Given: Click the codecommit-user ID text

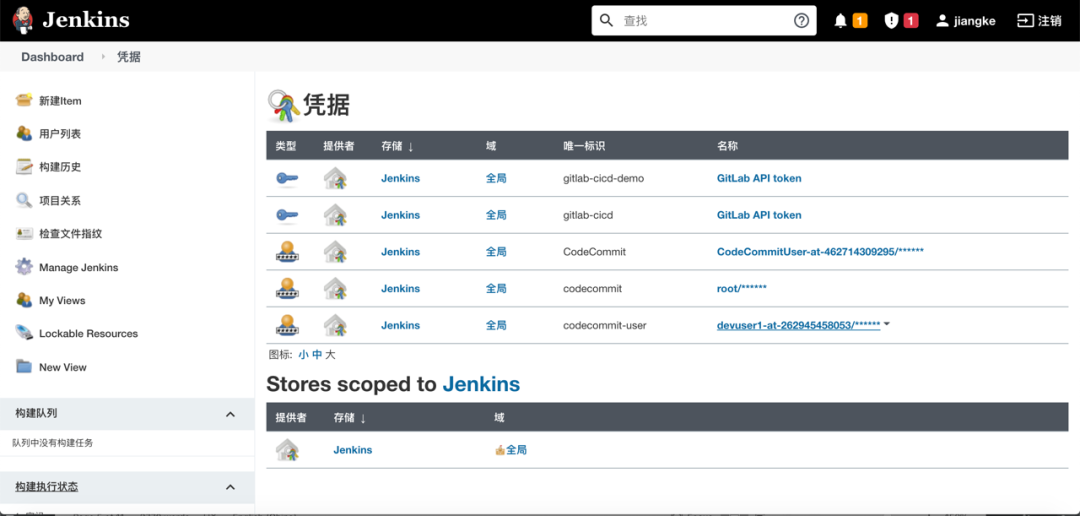Looking at the screenshot, I should tap(605, 325).
